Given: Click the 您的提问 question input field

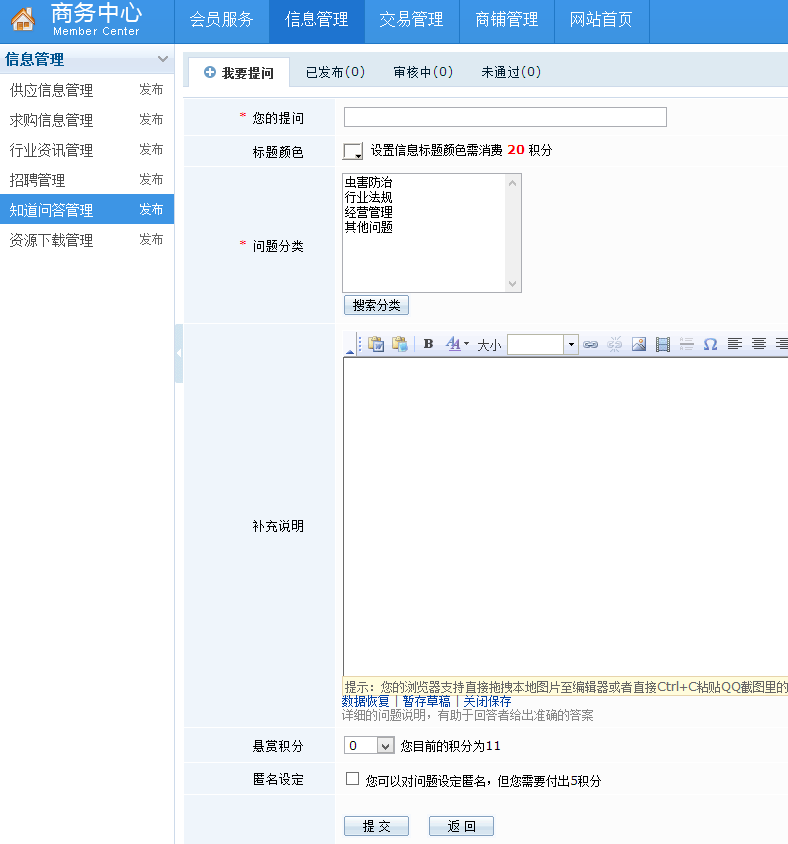Looking at the screenshot, I should coord(505,117).
